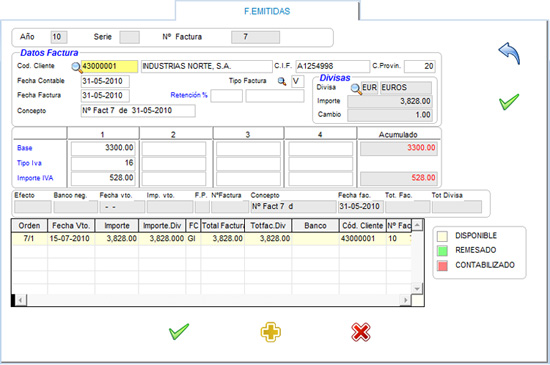Click the REMESADO green legend swatch
The image size is (550, 365).
pyautogui.click(x=442, y=250)
